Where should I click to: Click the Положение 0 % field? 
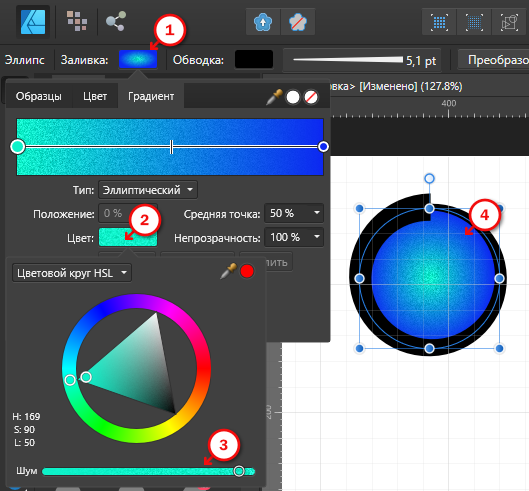[x=128, y=213]
